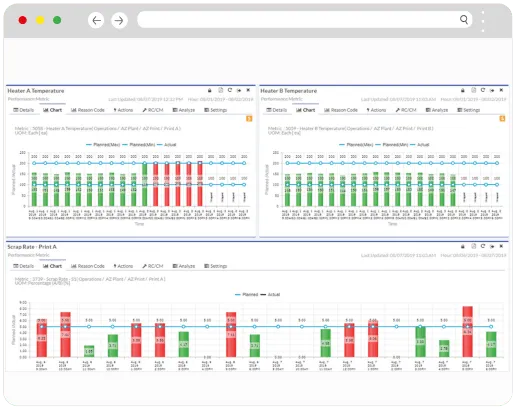Image resolution: width=516 pixels, height=409 pixels.
Task: Toggle Planned legend series in Scrap Rate chart
Action: click(247, 295)
